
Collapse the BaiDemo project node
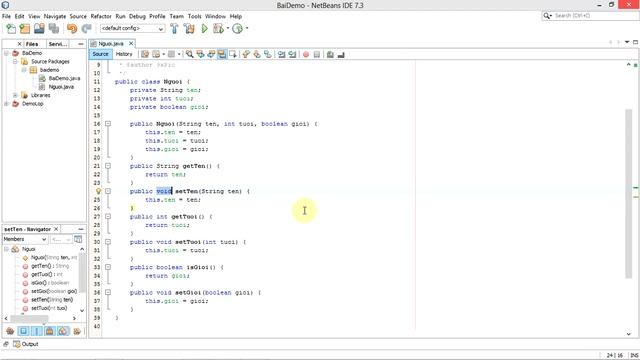(7, 53)
